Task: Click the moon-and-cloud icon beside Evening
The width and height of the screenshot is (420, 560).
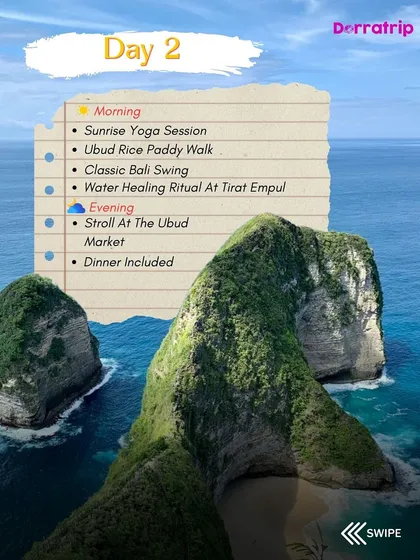Action: [76, 206]
